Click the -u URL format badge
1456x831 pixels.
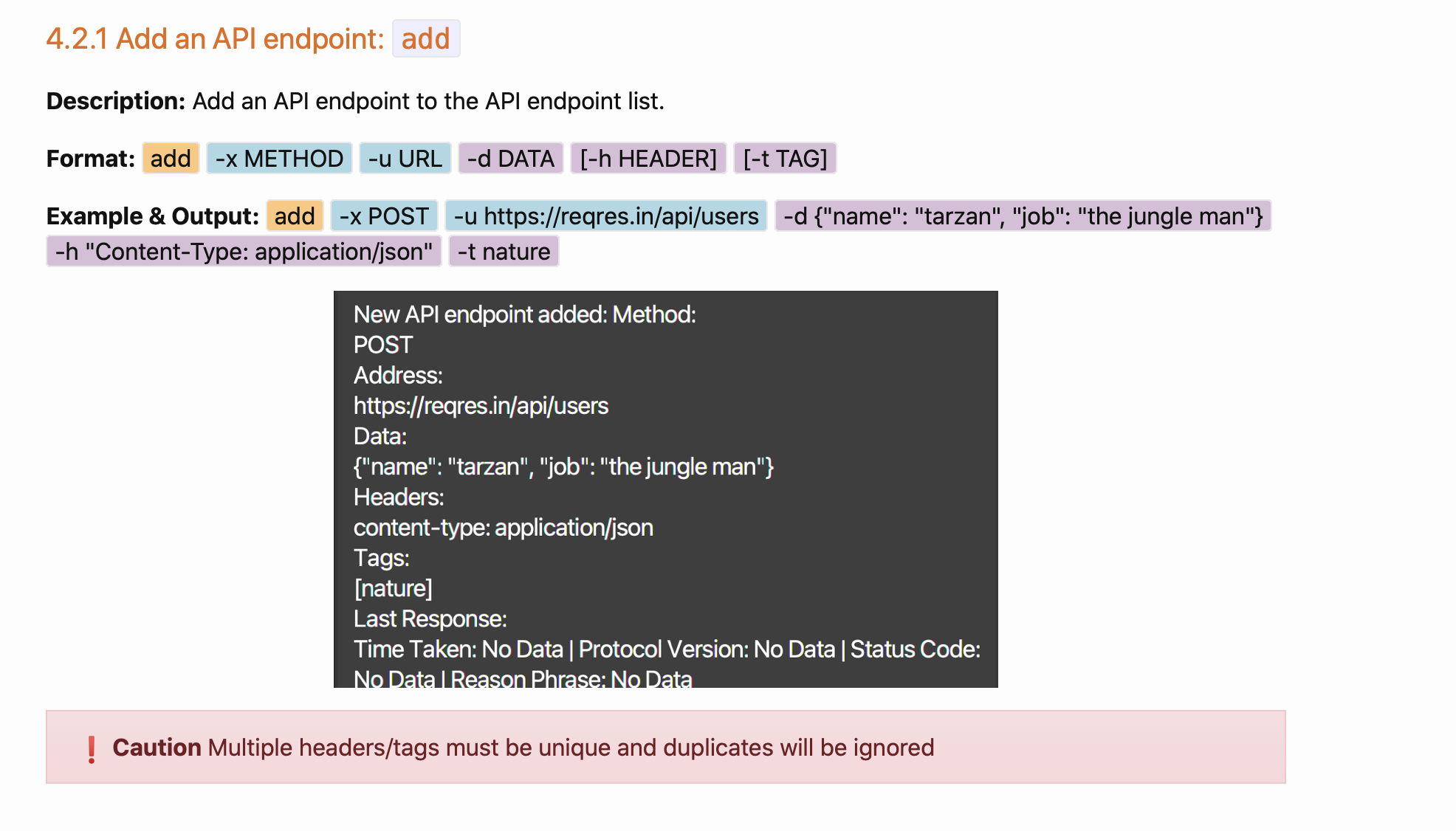(x=405, y=158)
